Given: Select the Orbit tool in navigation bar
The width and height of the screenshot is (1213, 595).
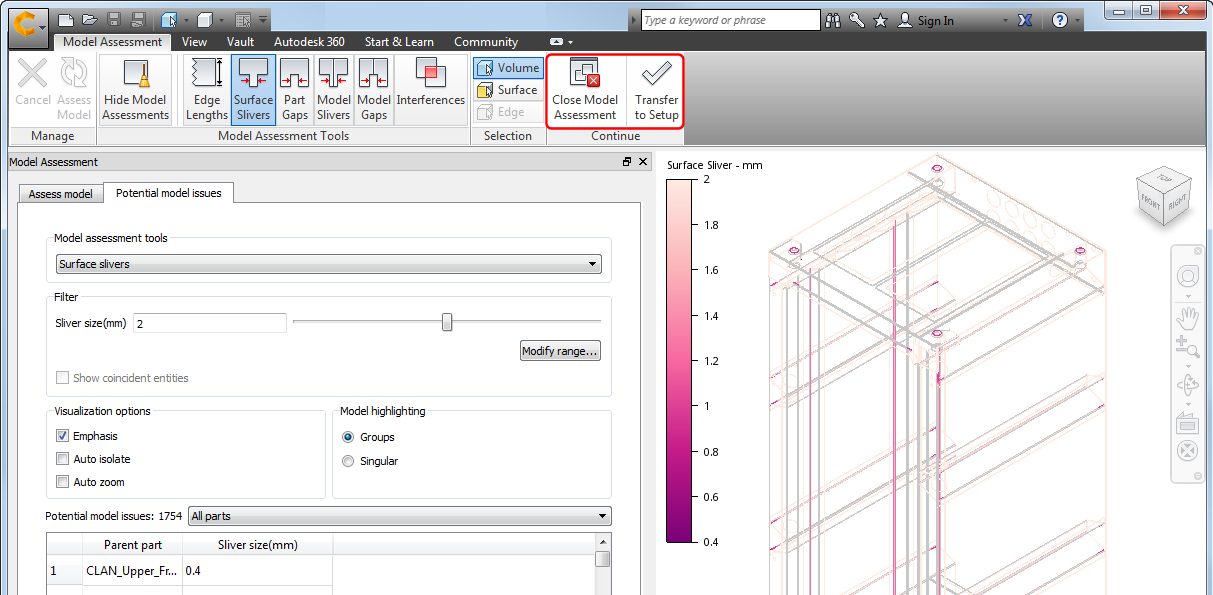Looking at the screenshot, I should point(1187,385).
